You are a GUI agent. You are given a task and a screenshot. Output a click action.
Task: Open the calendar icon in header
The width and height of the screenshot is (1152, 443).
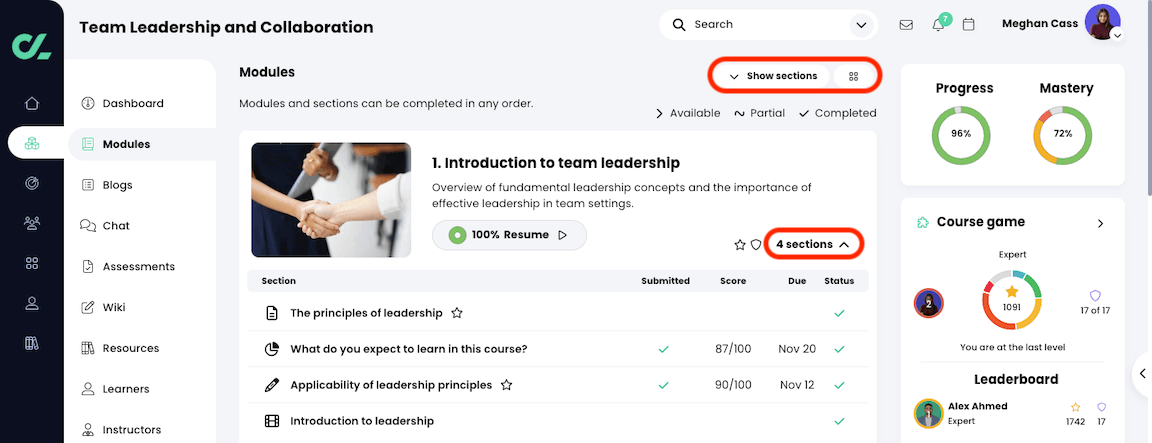968,25
